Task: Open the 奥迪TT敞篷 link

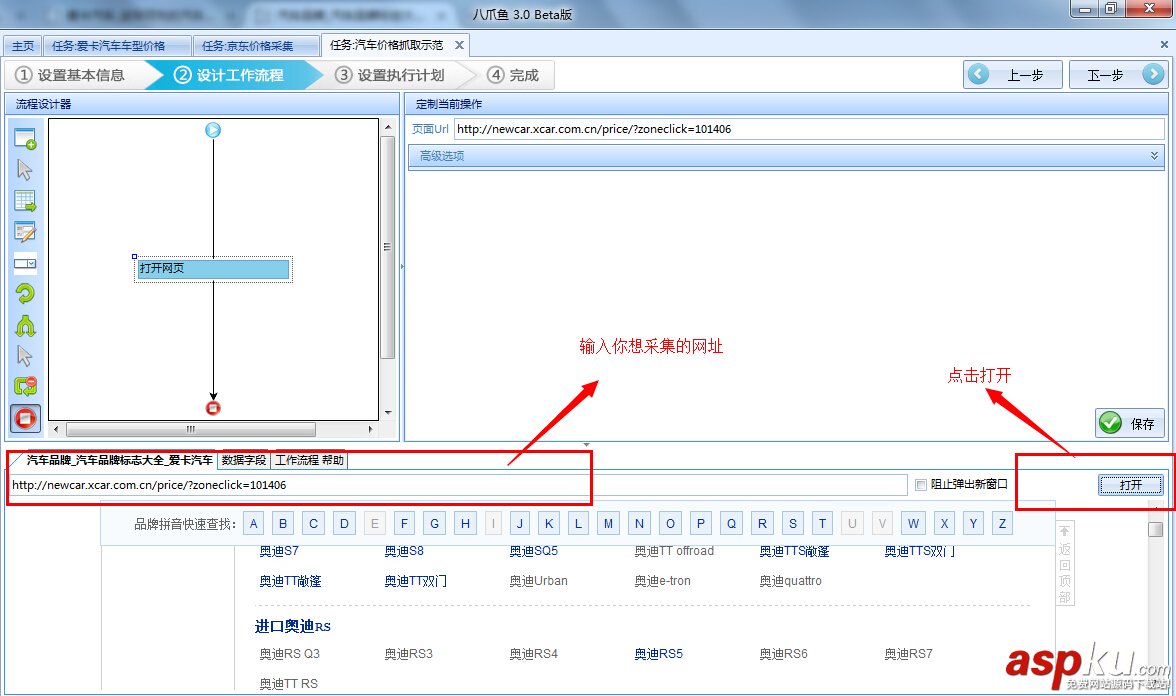Action: [x=290, y=581]
